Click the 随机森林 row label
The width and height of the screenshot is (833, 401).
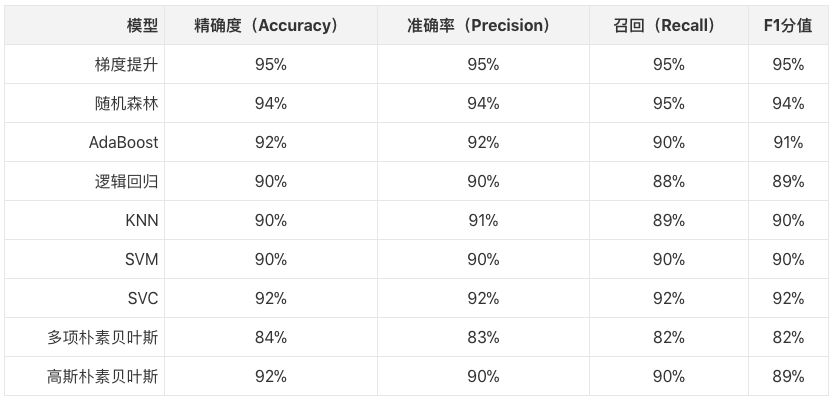click(125, 104)
